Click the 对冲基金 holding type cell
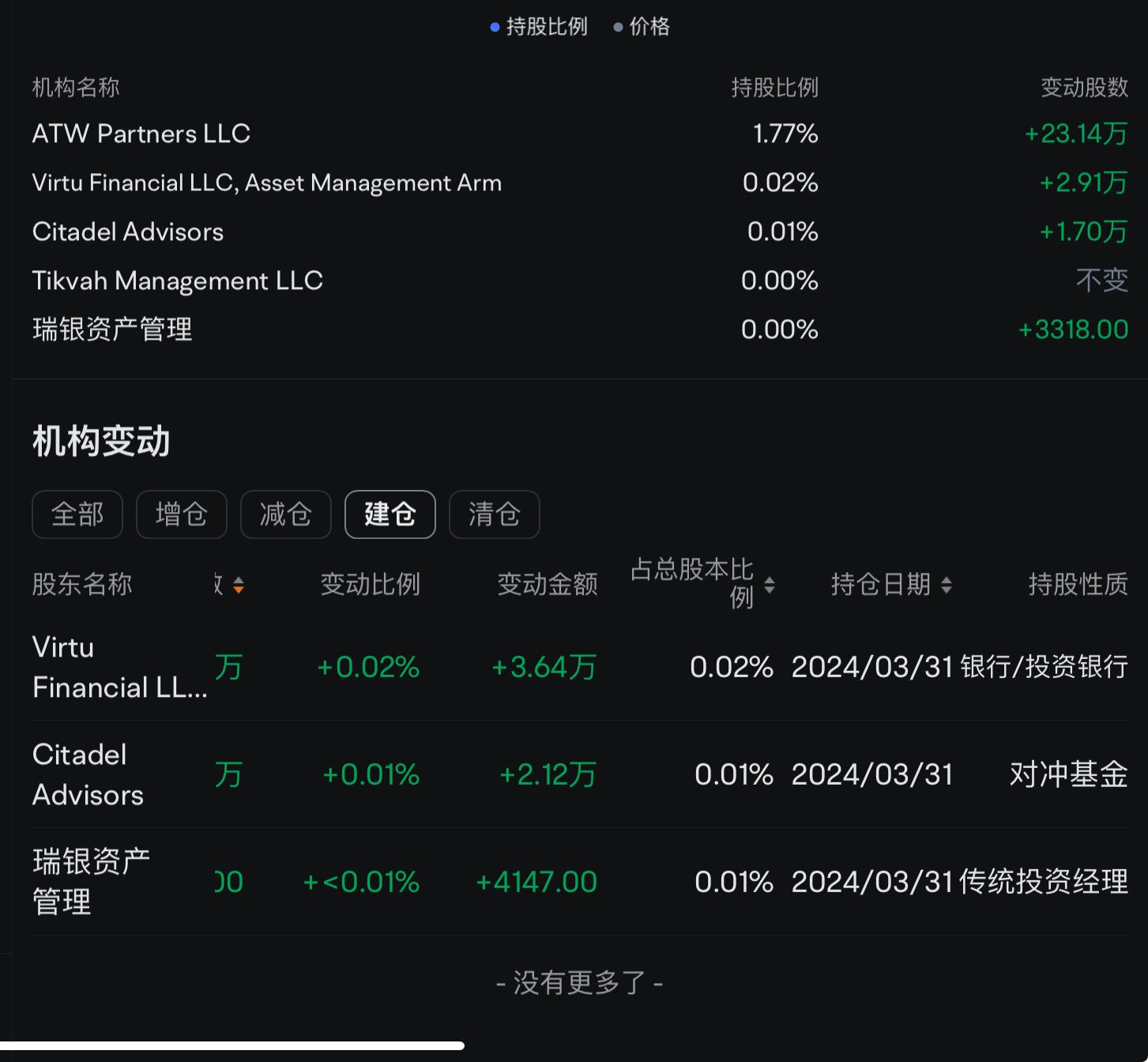 [1069, 774]
